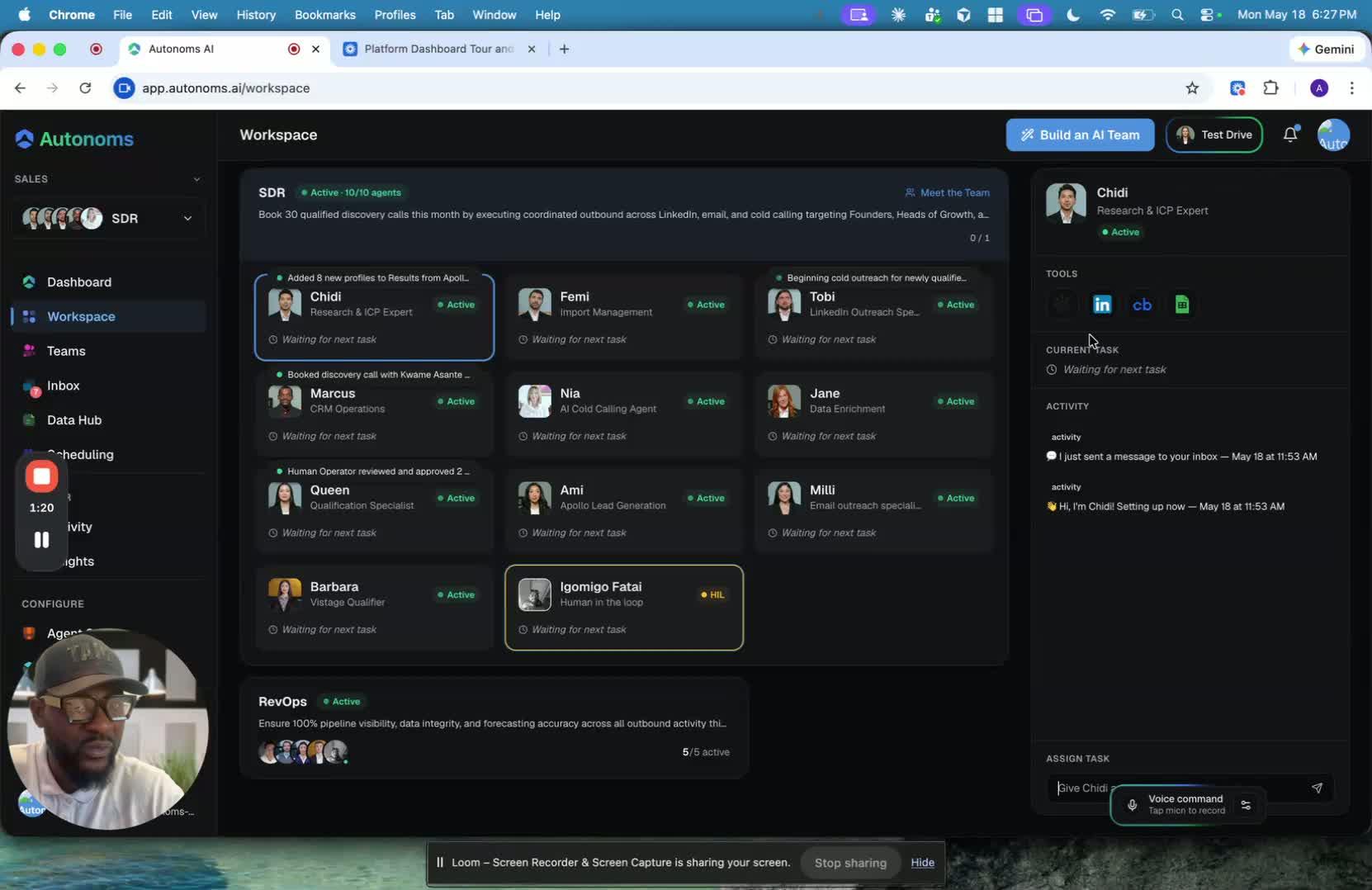
Task: Go to Teams in the sidebar
Action: coord(66,351)
